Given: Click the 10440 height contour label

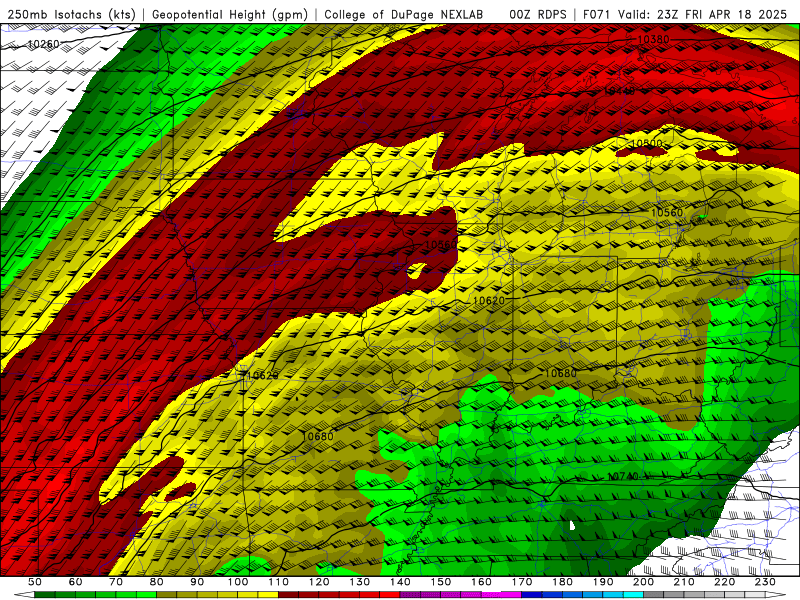Looking at the screenshot, I should 620,91.
